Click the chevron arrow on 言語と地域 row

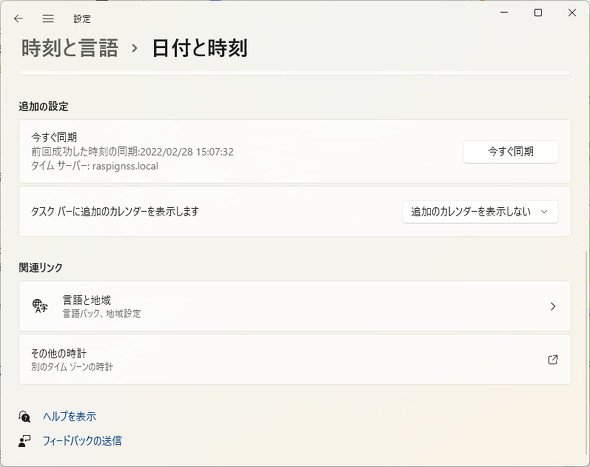point(553,306)
